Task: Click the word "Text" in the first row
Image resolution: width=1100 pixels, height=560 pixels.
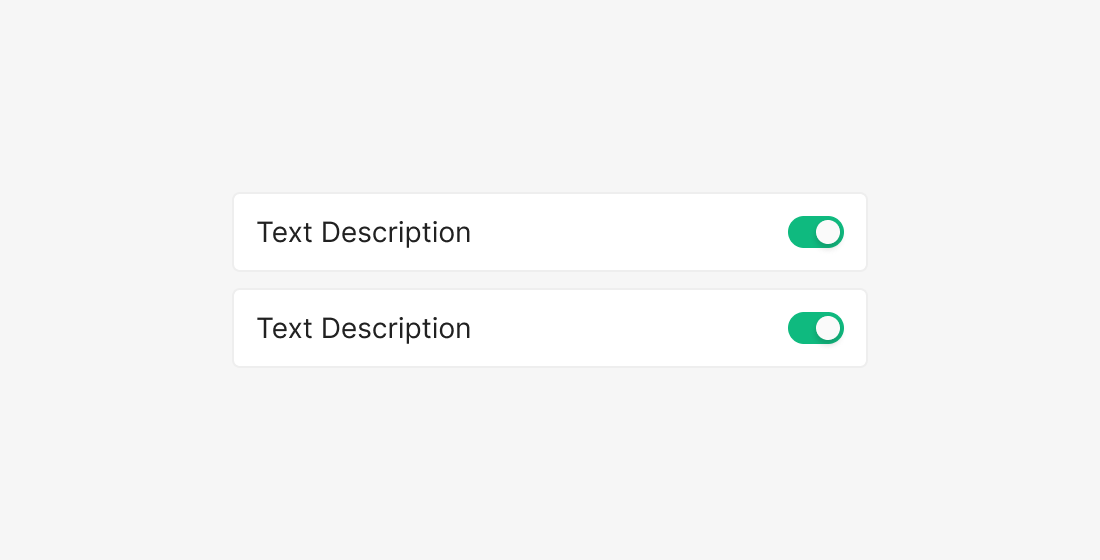Action: (285, 232)
